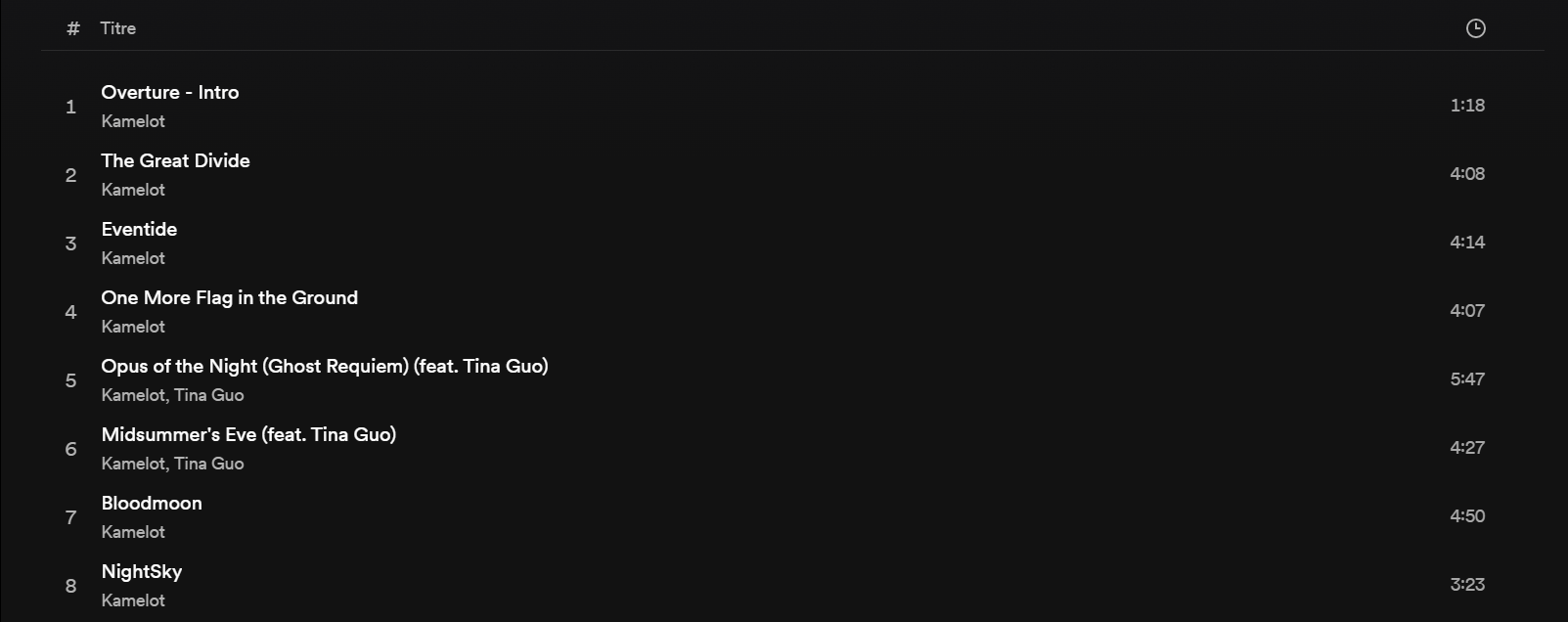
Task: Click Tina Guo artist link under Midsummer's Eve
Action: [208, 464]
